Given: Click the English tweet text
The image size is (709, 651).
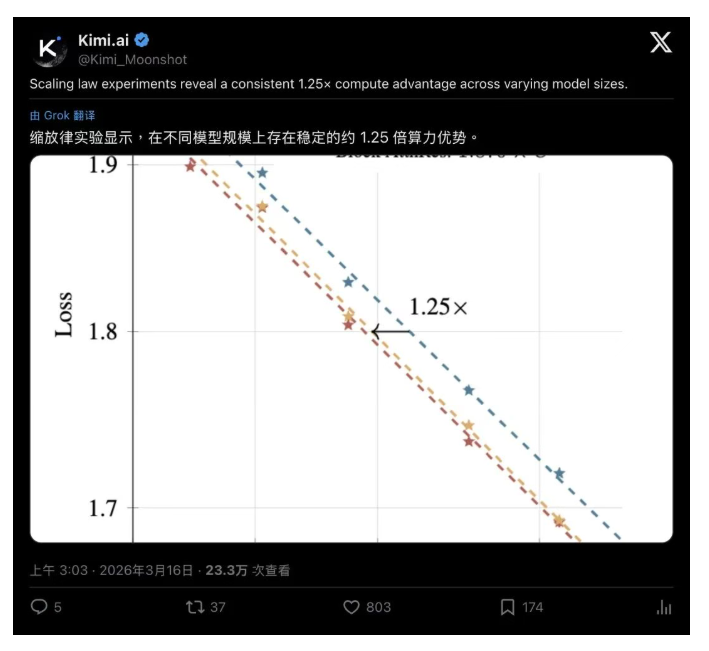Looking at the screenshot, I should pyautogui.click(x=329, y=84).
